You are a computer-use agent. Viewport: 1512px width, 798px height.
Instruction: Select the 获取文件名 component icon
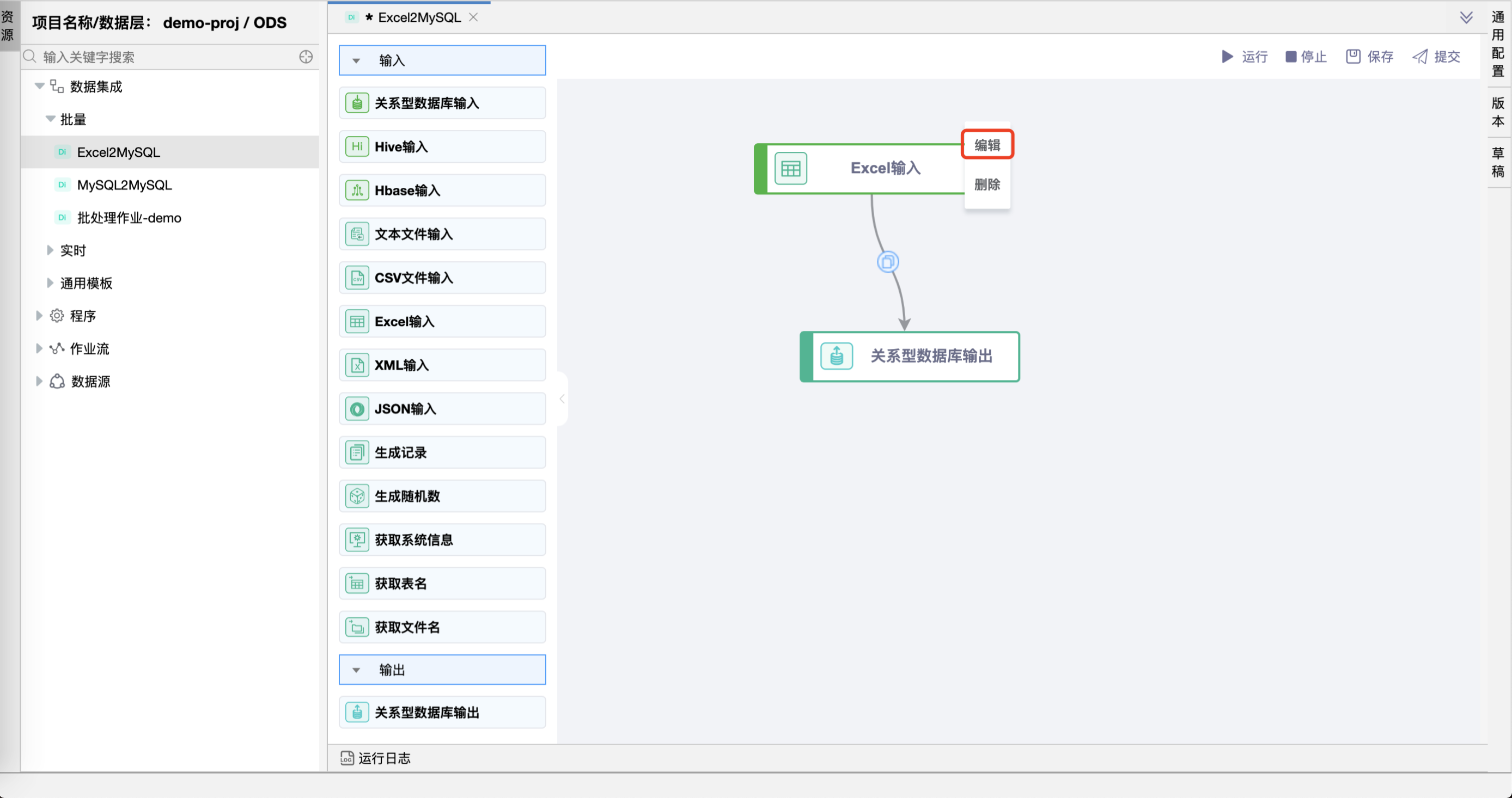click(356, 627)
